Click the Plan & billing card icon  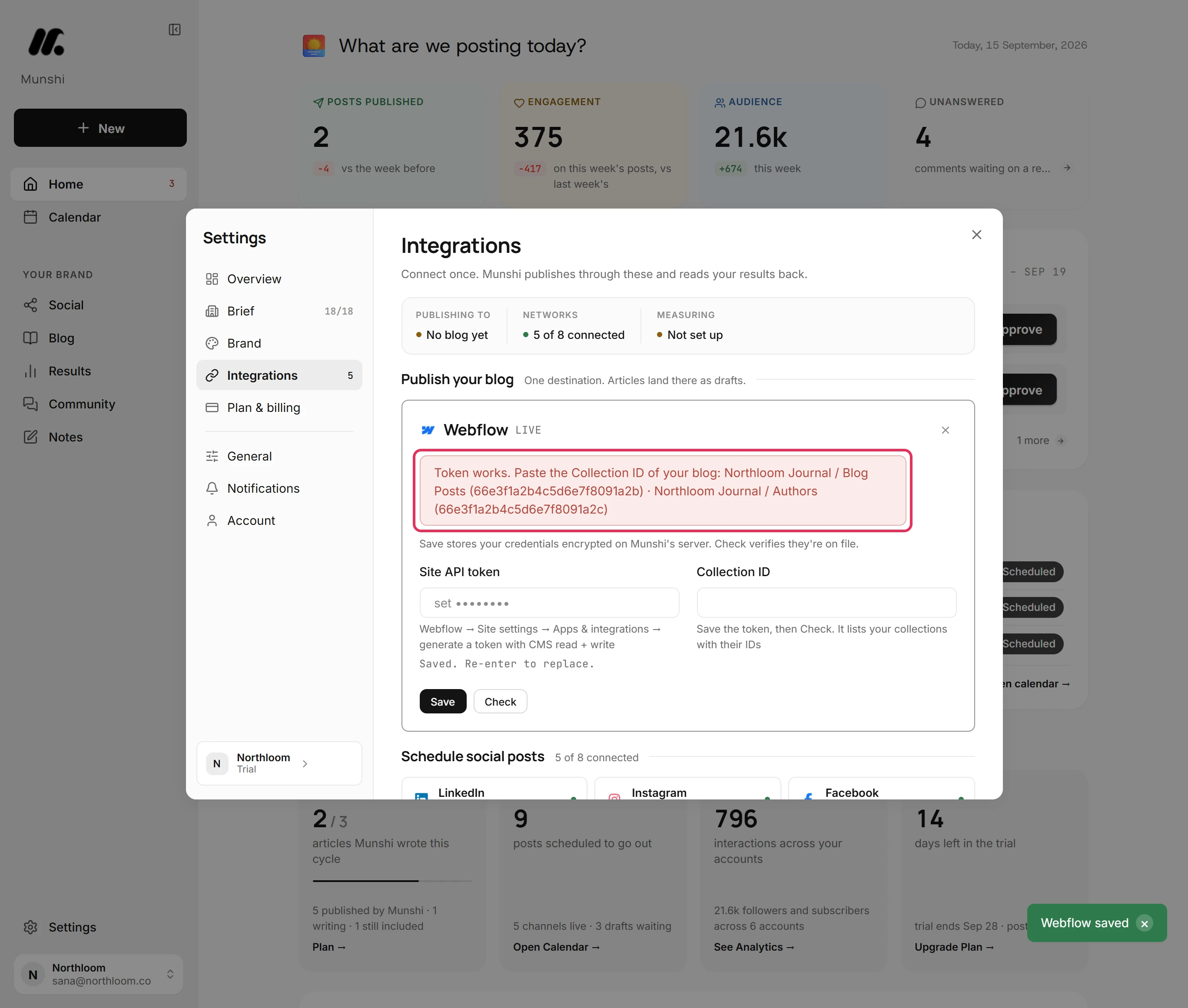[212, 408]
